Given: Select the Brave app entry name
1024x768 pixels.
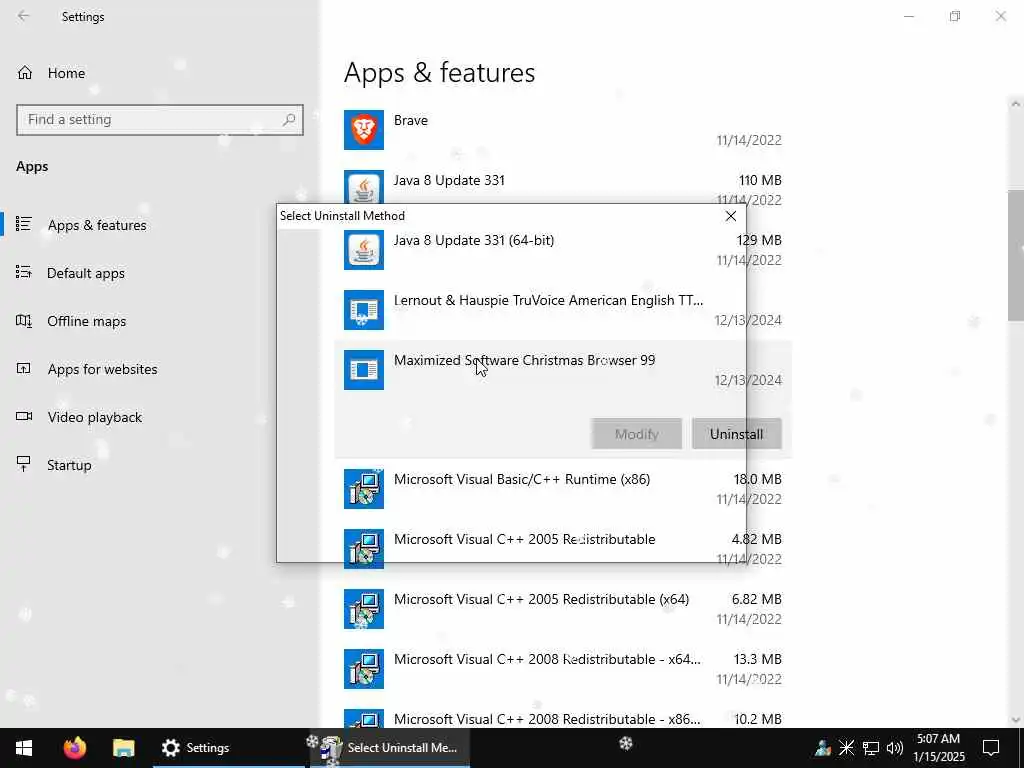Looking at the screenshot, I should pyautogui.click(x=411, y=120).
